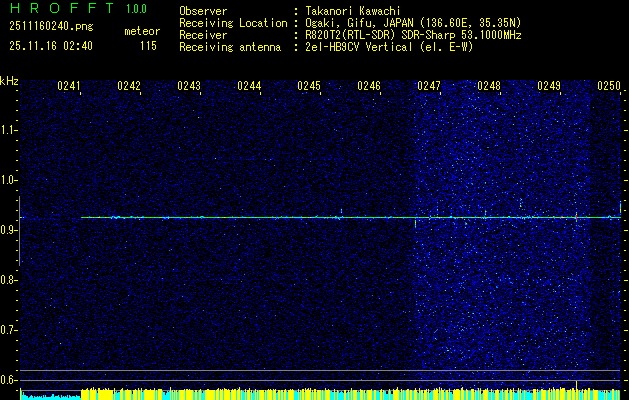This screenshot has height=400, width=629.
Task: Click the Receiving Location label
Action: pos(233,23)
